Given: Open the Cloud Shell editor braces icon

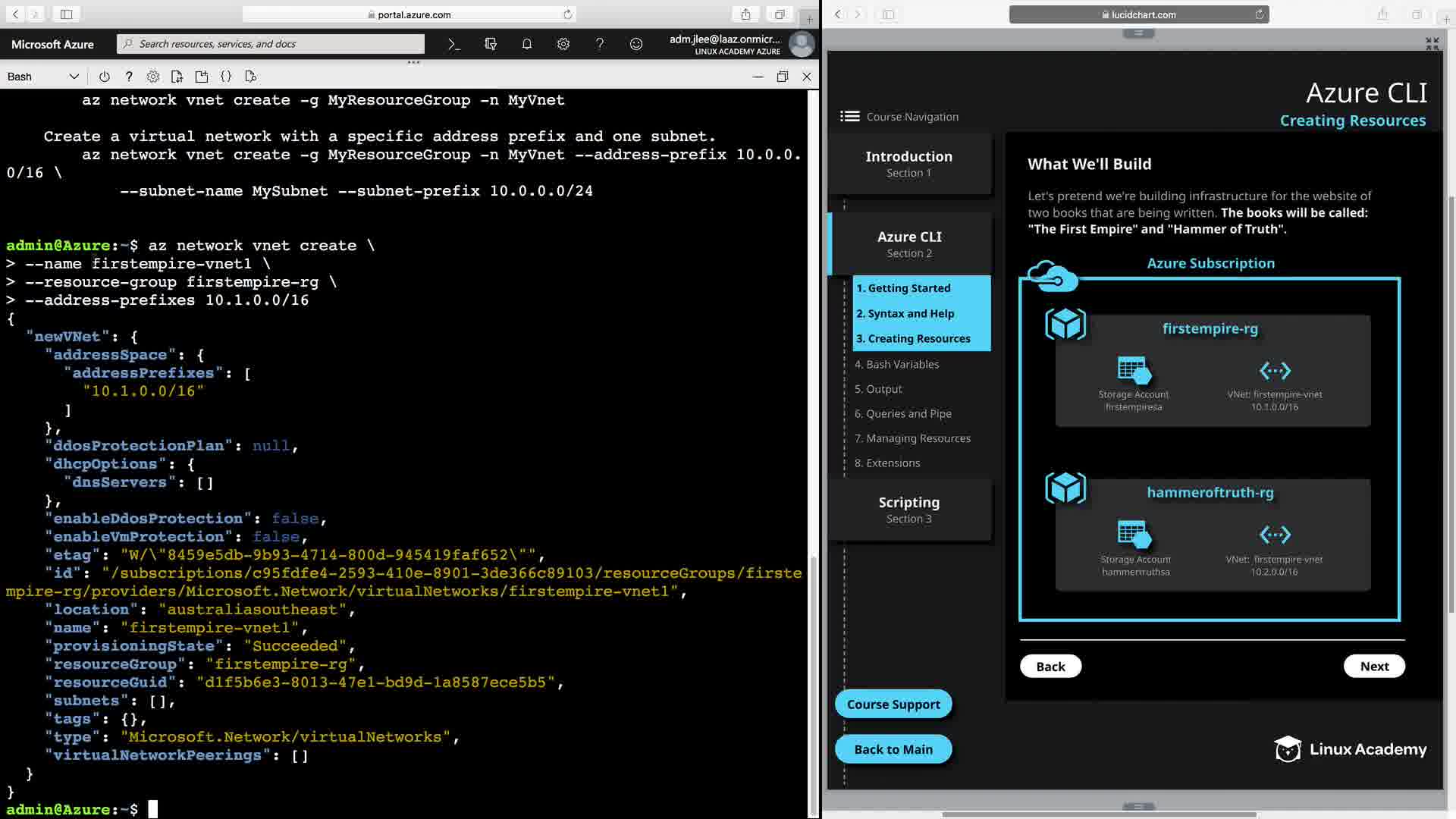Looking at the screenshot, I should click(226, 77).
